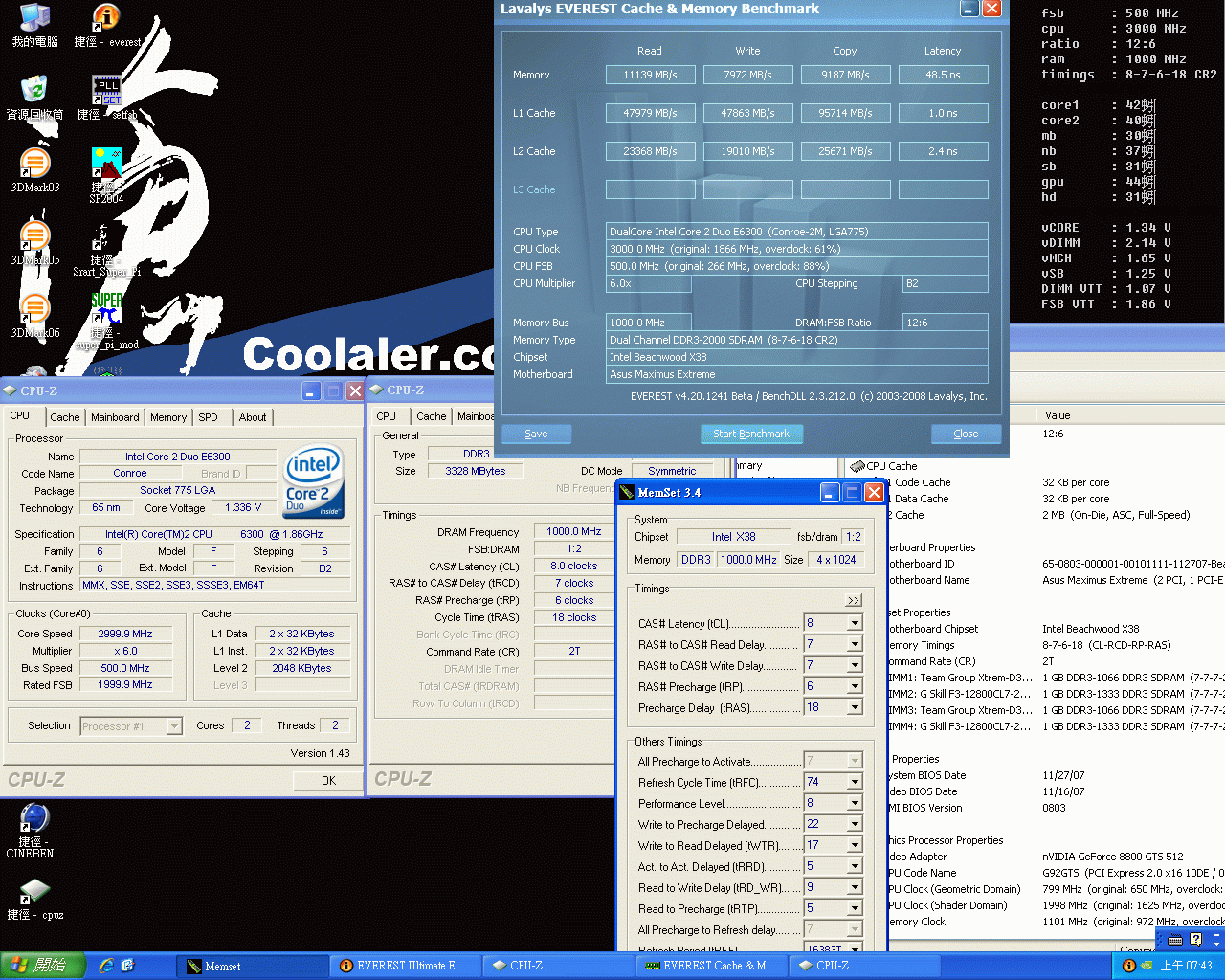Open the 捷徑 - cpuz desktop shortcut
The image size is (1225, 980).
pos(34,900)
